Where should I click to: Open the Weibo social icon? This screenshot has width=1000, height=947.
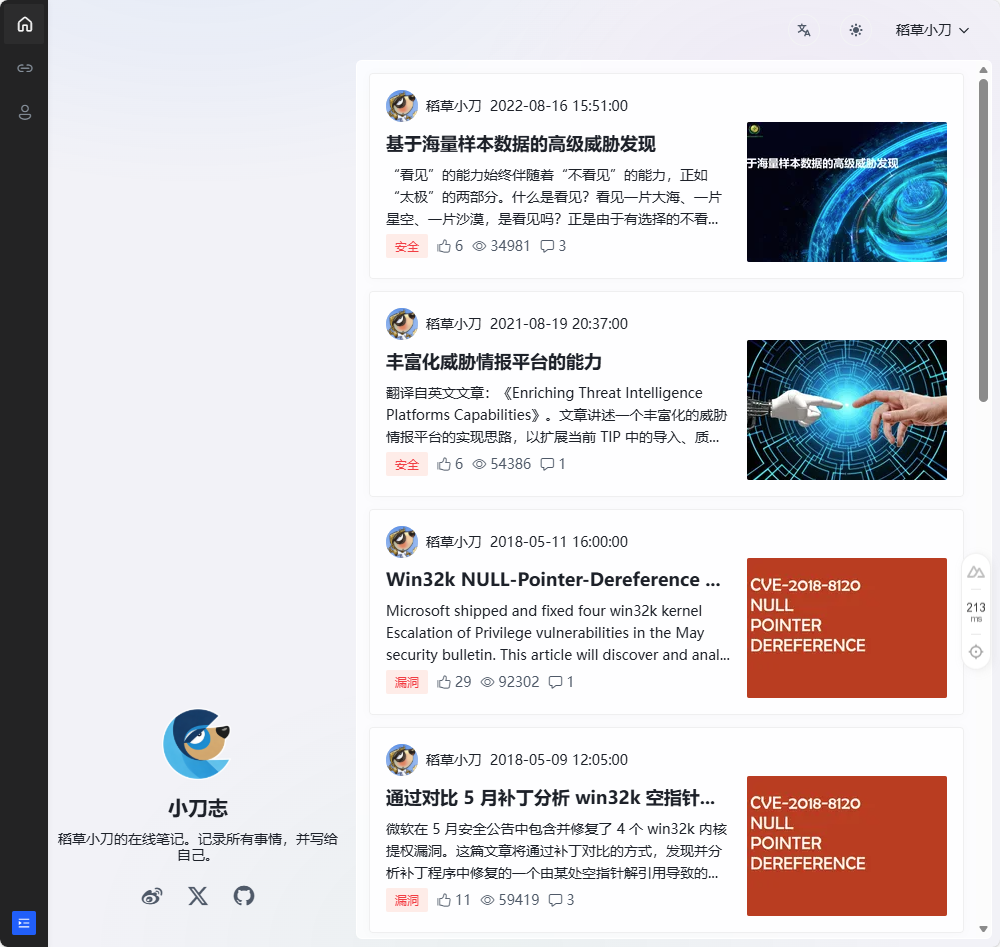[x=152, y=896]
